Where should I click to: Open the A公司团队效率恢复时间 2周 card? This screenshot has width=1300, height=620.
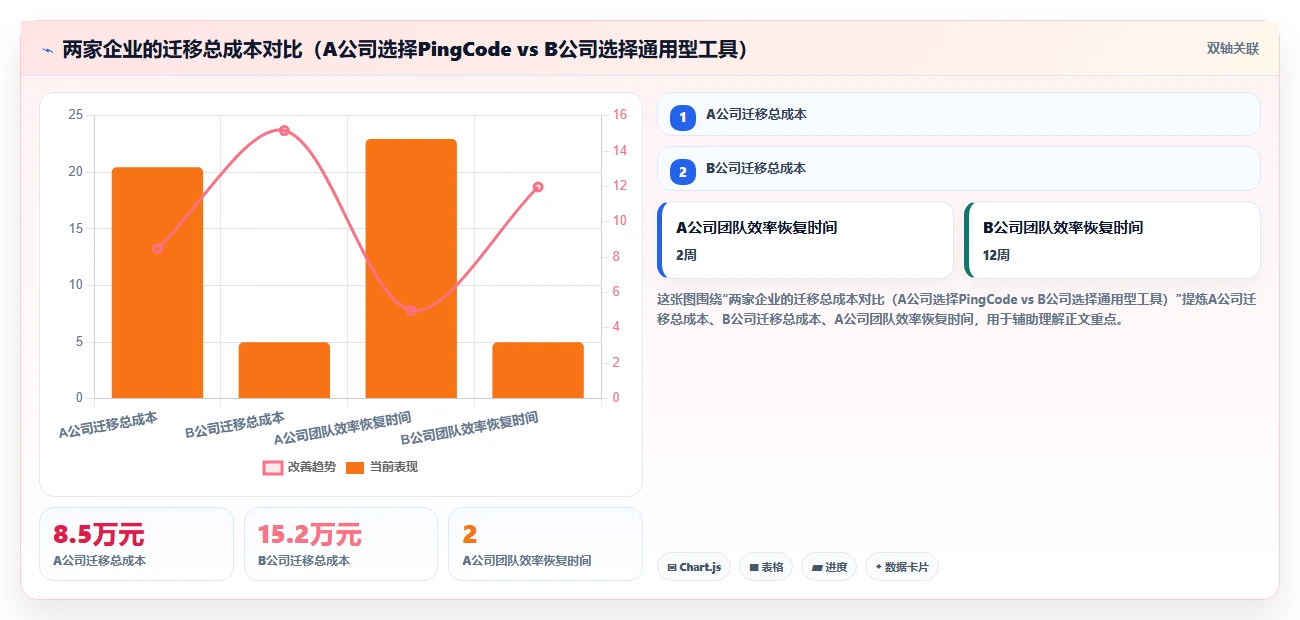[x=805, y=240]
